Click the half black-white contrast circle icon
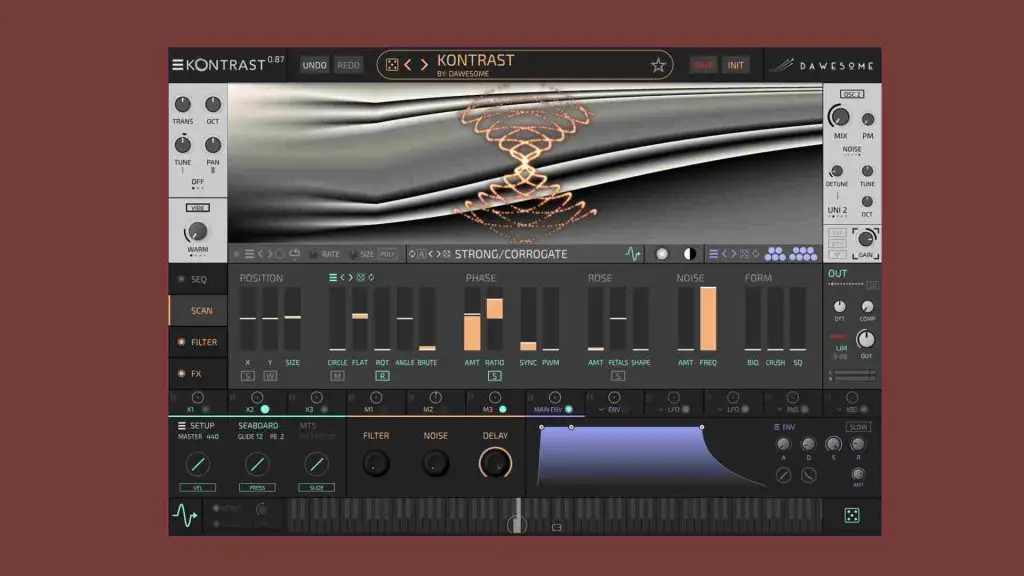This screenshot has height=576, width=1024. (x=689, y=254)
